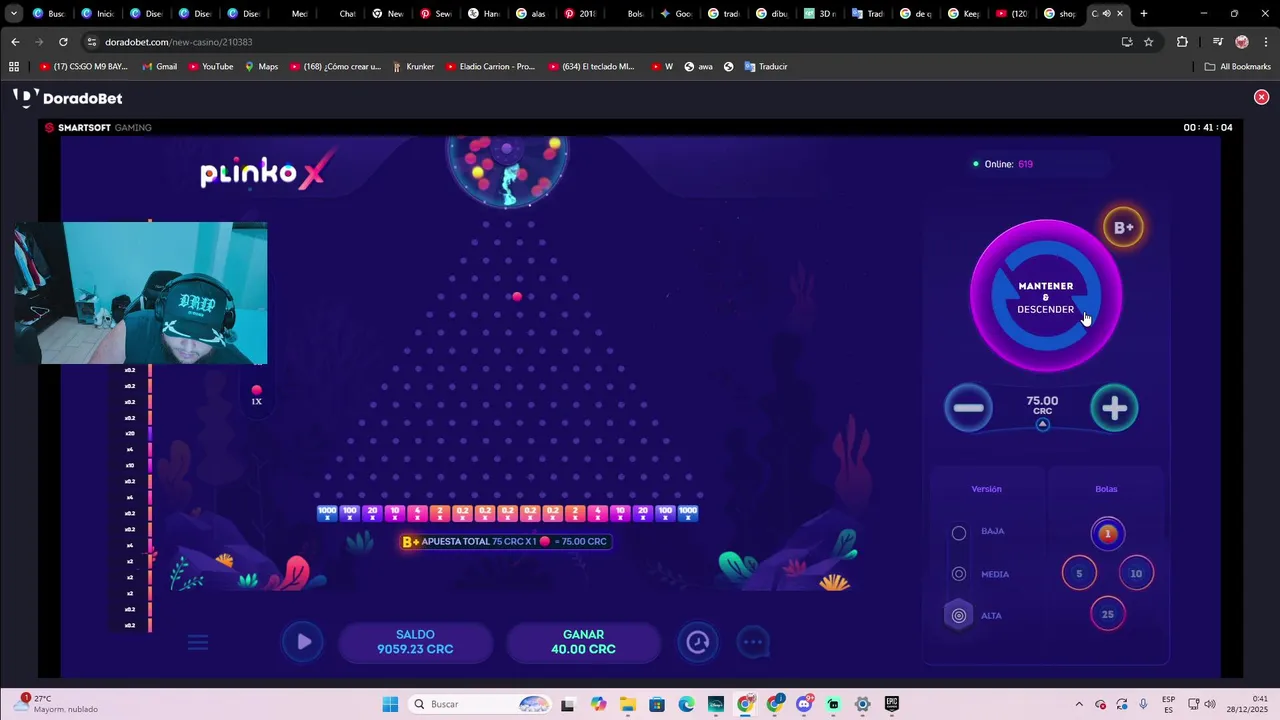This screenshot has width=1280, height=720.
Task: Open the Maps bookmark
Action: (261, 66)
